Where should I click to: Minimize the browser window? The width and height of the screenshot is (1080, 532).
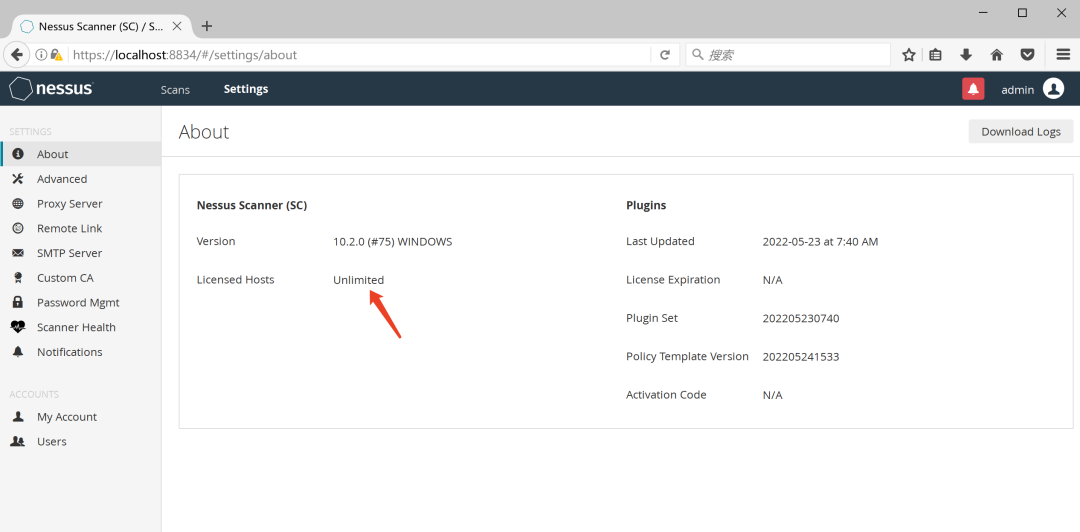[983, 12]
